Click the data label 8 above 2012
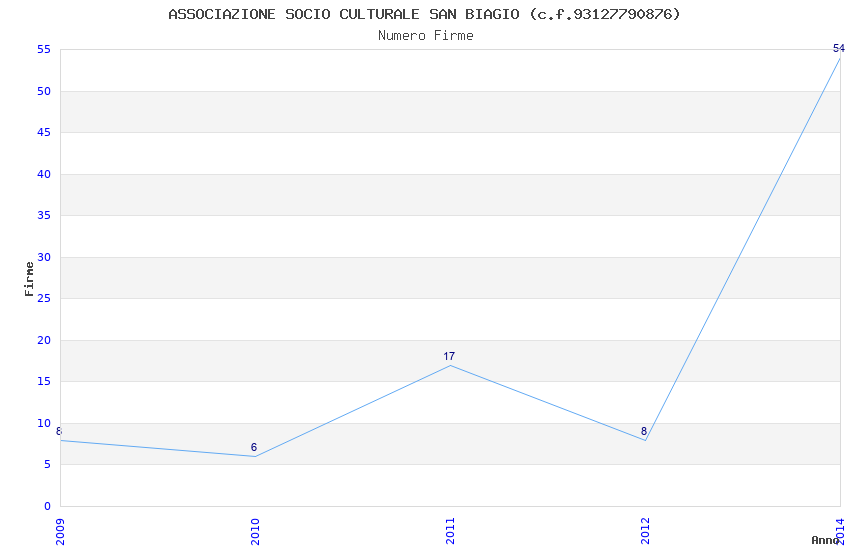This screenshot has height=550, width=850. point(643,431)
